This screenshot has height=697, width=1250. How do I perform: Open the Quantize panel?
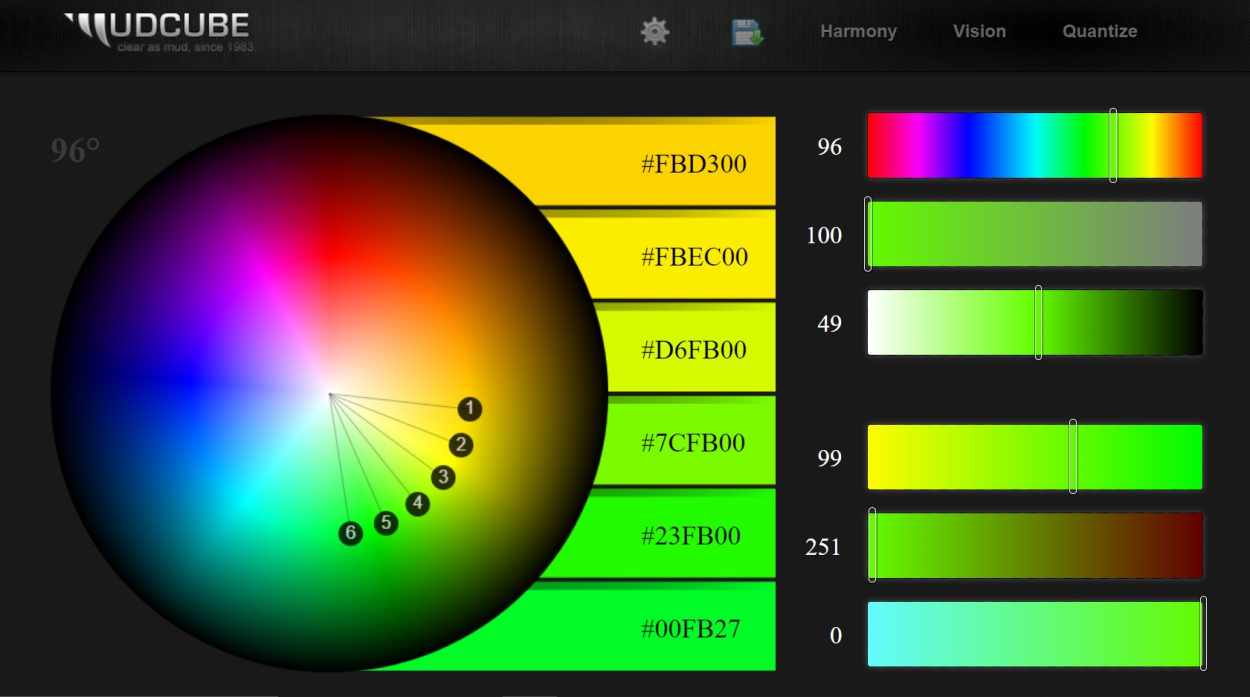(1099, 31)
